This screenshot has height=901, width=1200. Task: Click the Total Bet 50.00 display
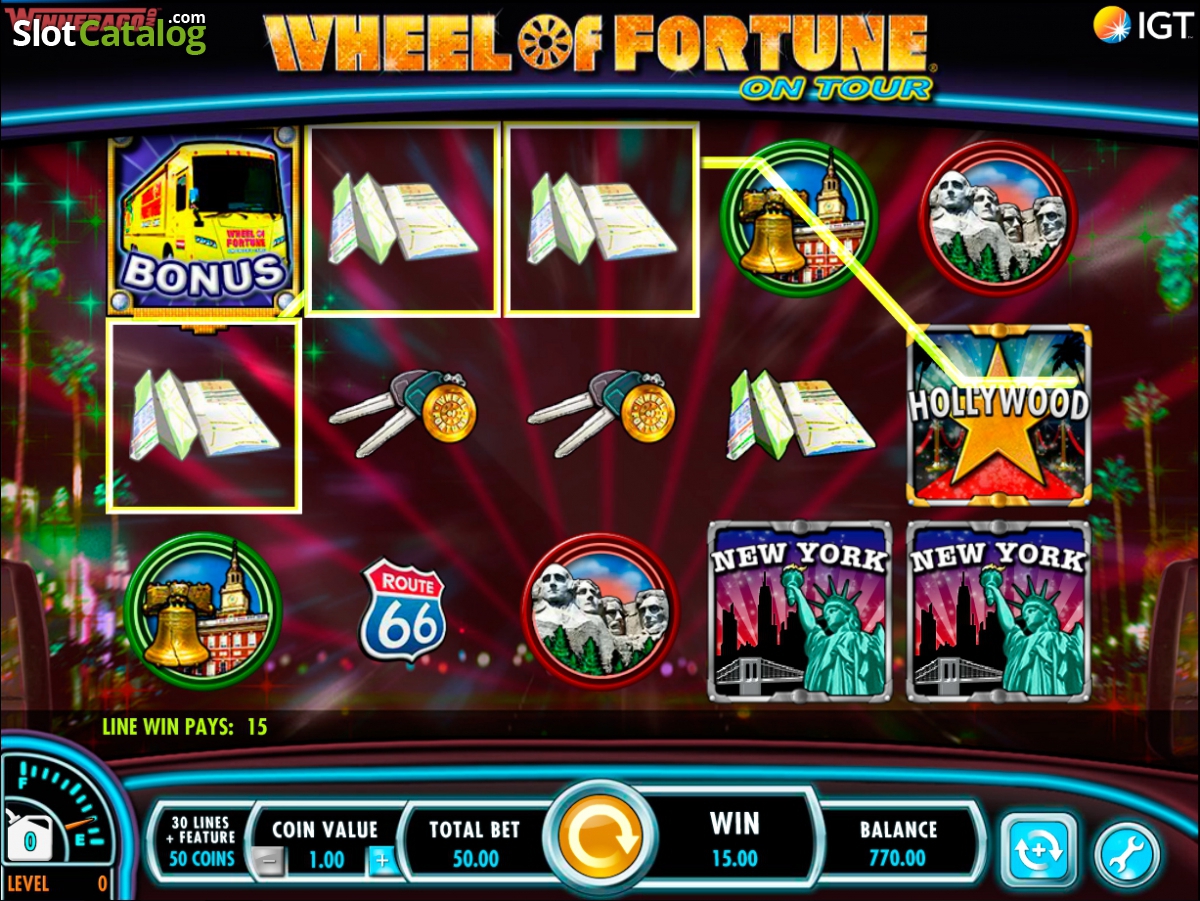point(477,843)
